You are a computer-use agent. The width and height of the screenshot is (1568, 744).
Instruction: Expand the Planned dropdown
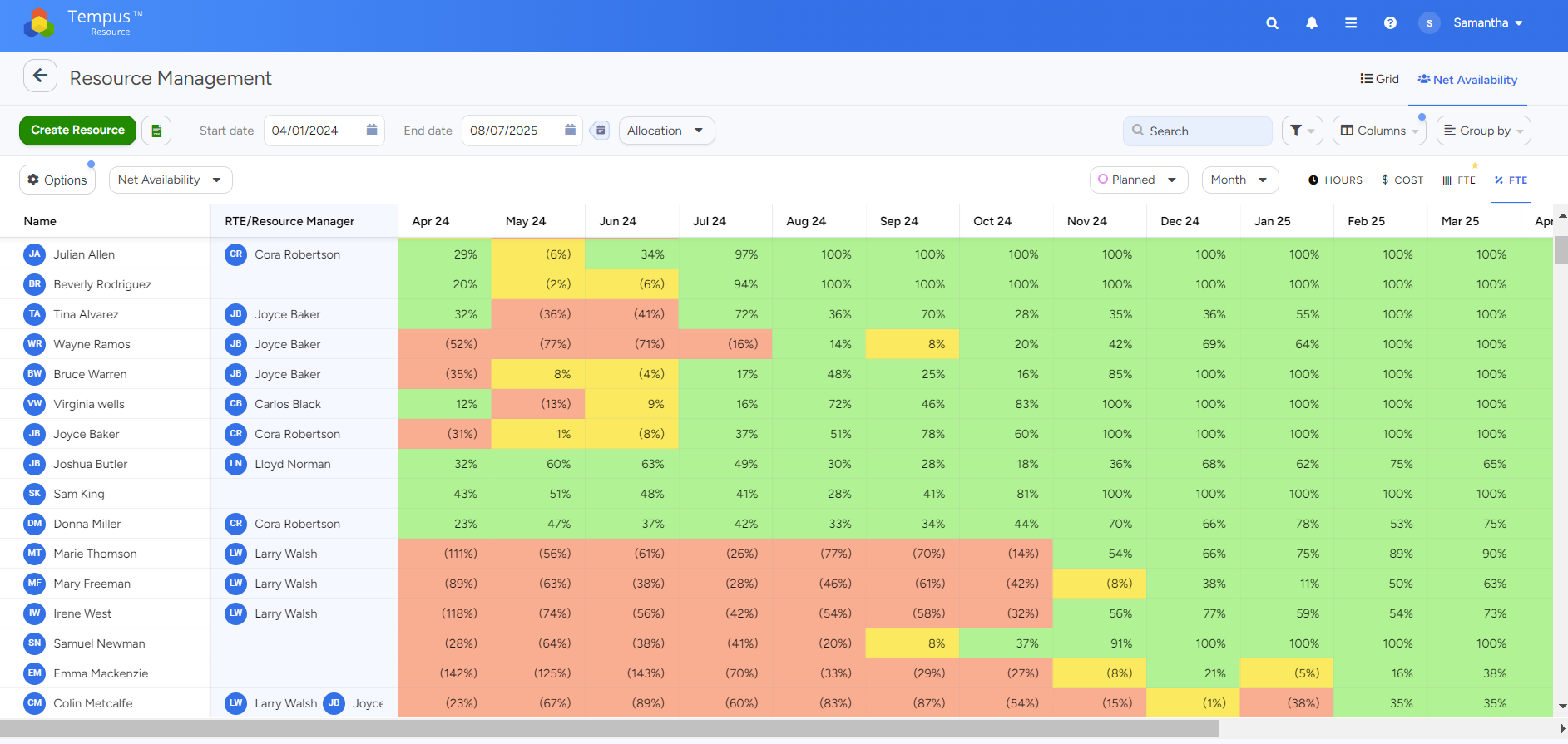[x=1138, y=180]
